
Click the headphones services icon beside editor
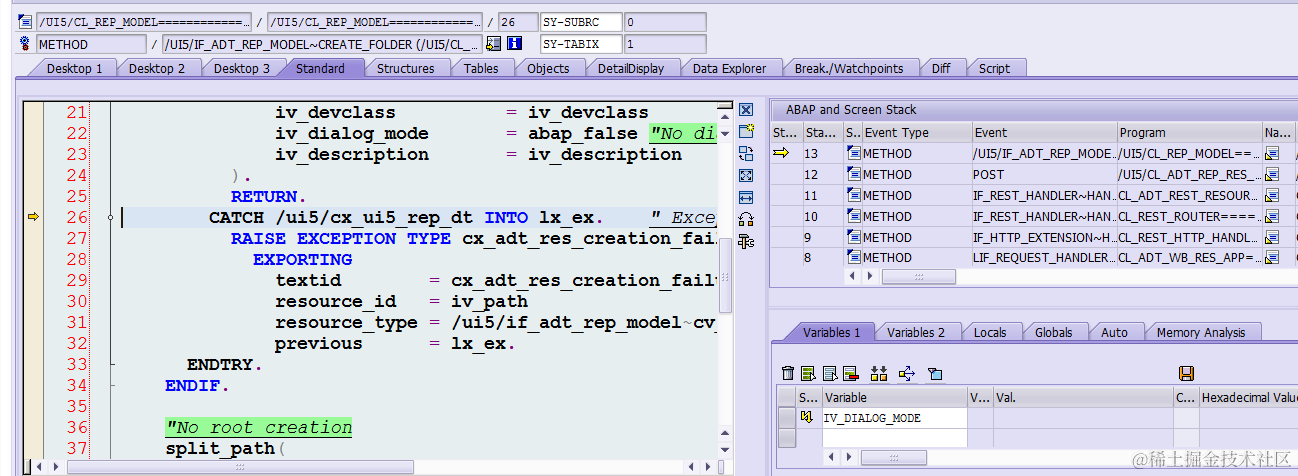click(746, 219)
